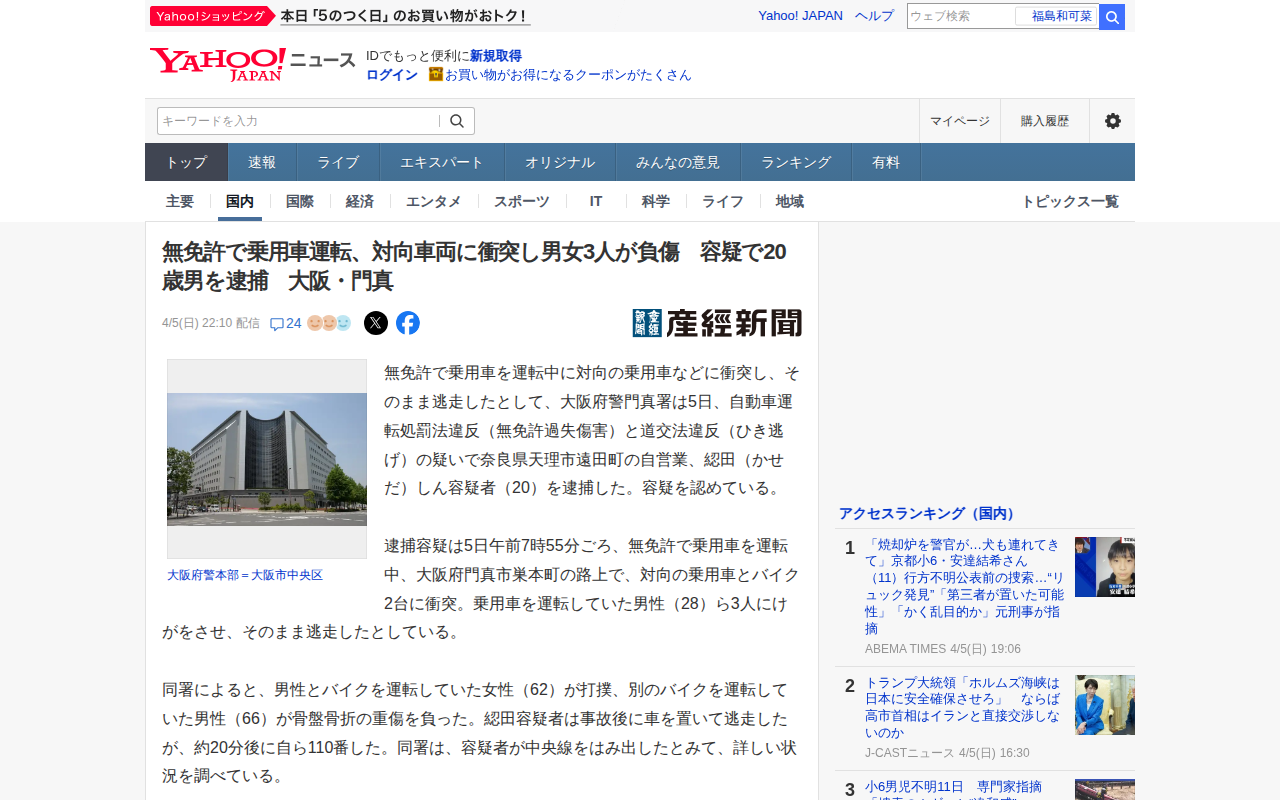1280x800 pixels.
Task: Select the 科学 category
Action: (656, 201)
